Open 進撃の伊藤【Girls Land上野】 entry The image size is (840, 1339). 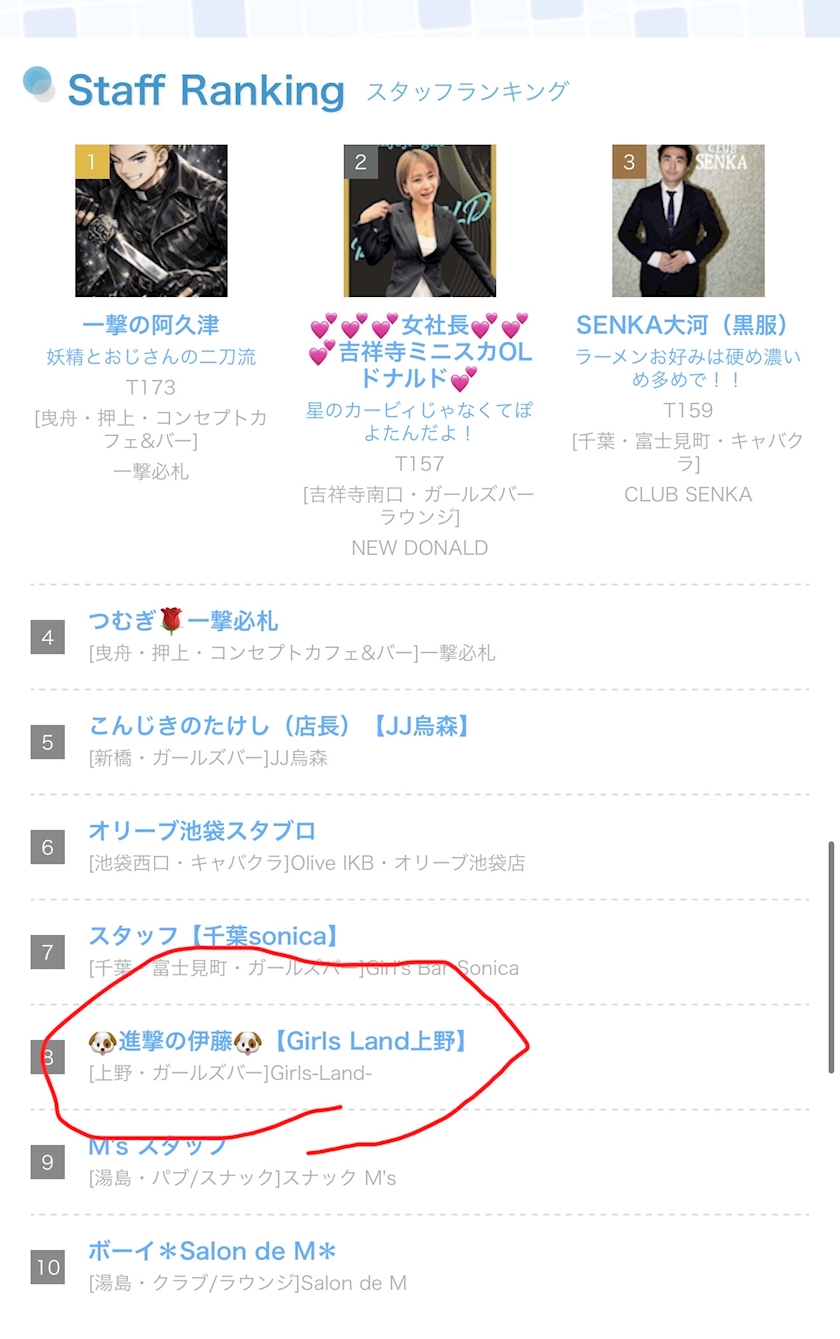[279, 1041]
